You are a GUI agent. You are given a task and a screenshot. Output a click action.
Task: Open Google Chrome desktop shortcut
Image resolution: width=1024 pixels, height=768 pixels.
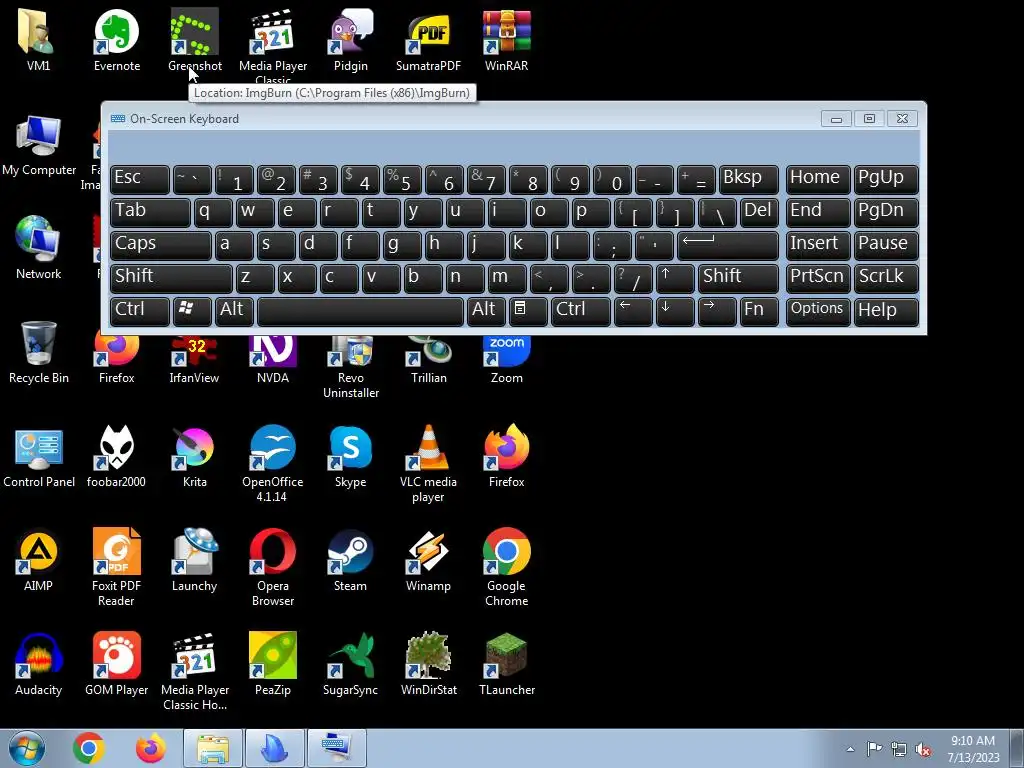(x=506, y=567)
